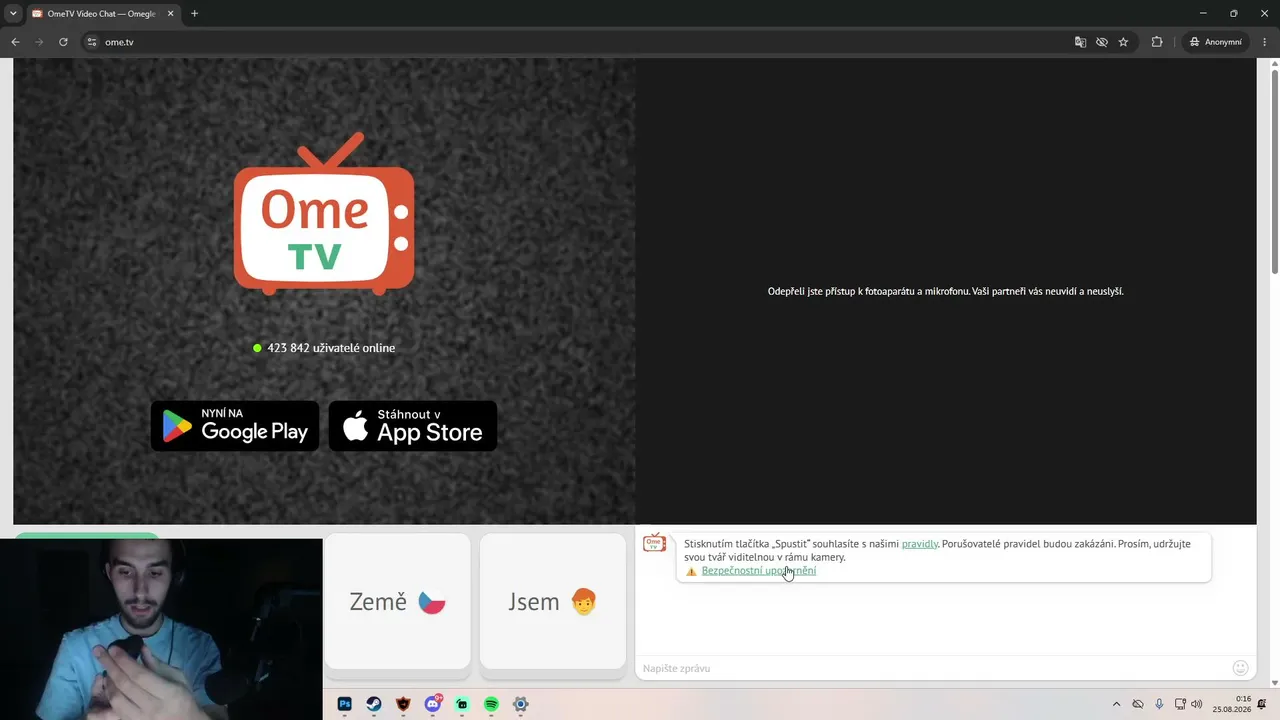
Task: Close the OmeTV Video Chat tab
Action: point(171,14)
